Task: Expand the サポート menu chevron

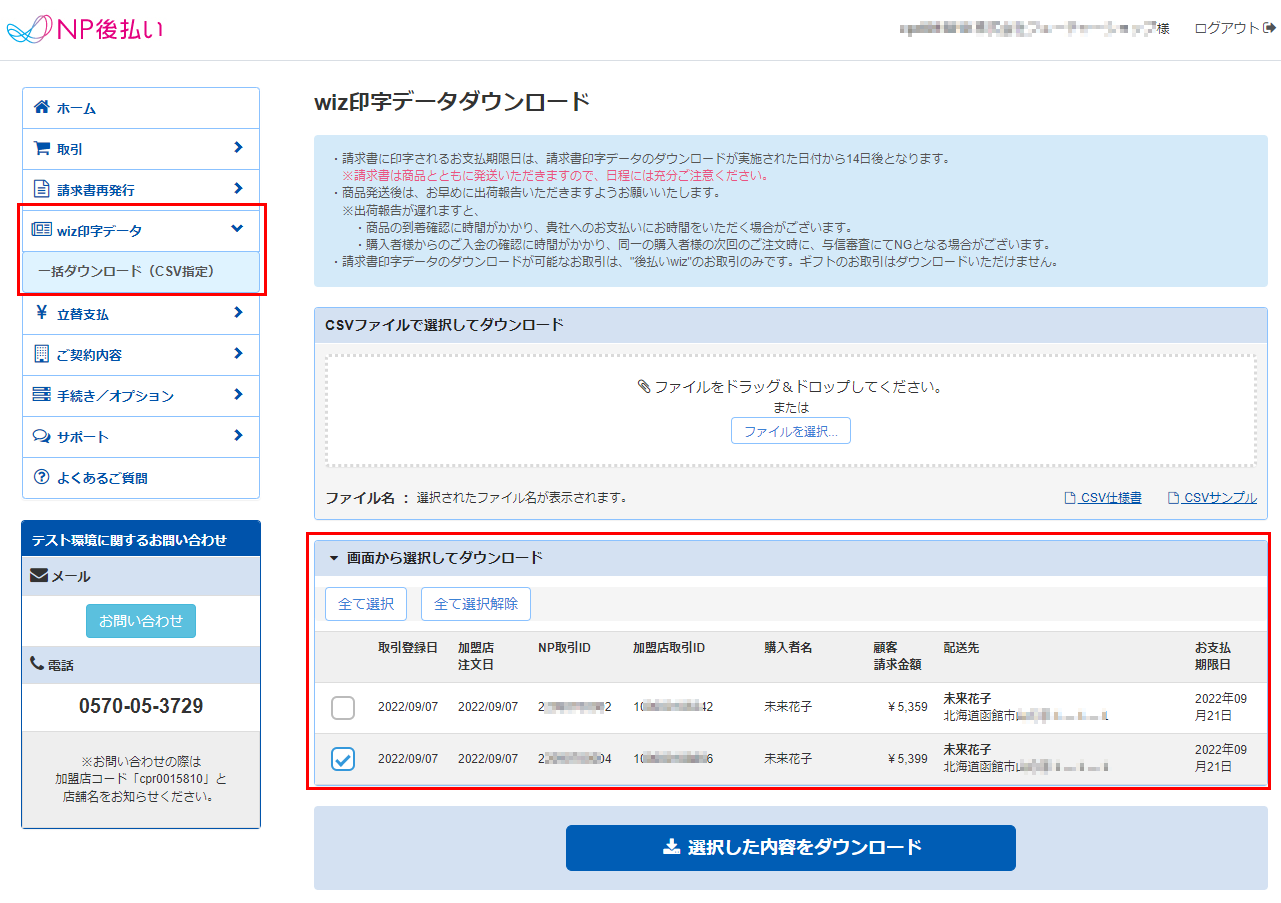Action: coord(238,435)
